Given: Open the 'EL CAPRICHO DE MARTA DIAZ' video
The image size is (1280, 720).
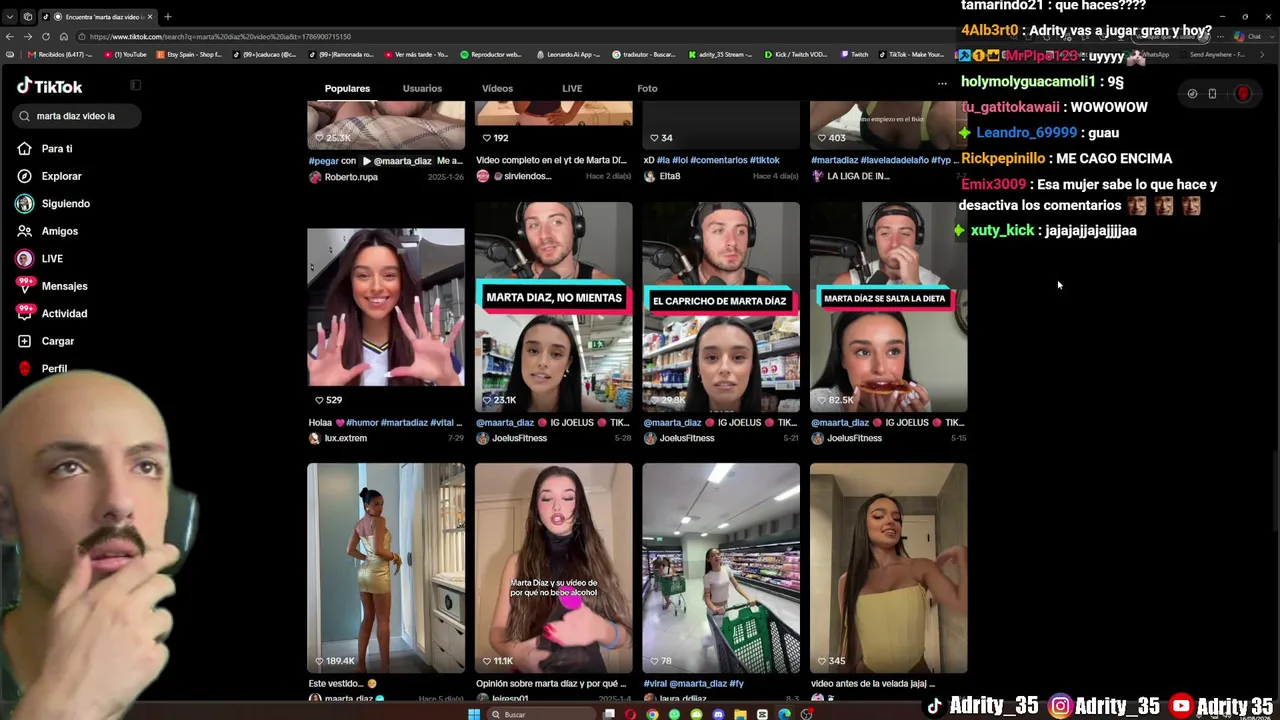Looking at the screenshot, I should (721, 307).
